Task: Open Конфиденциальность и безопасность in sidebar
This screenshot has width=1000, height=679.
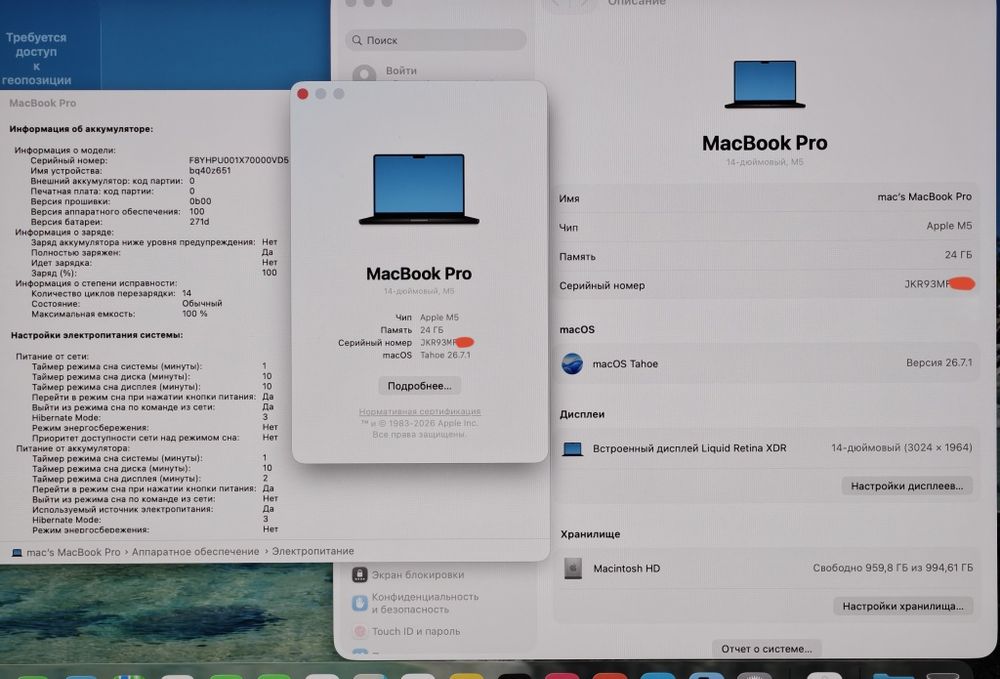Action: click(415, 603)
